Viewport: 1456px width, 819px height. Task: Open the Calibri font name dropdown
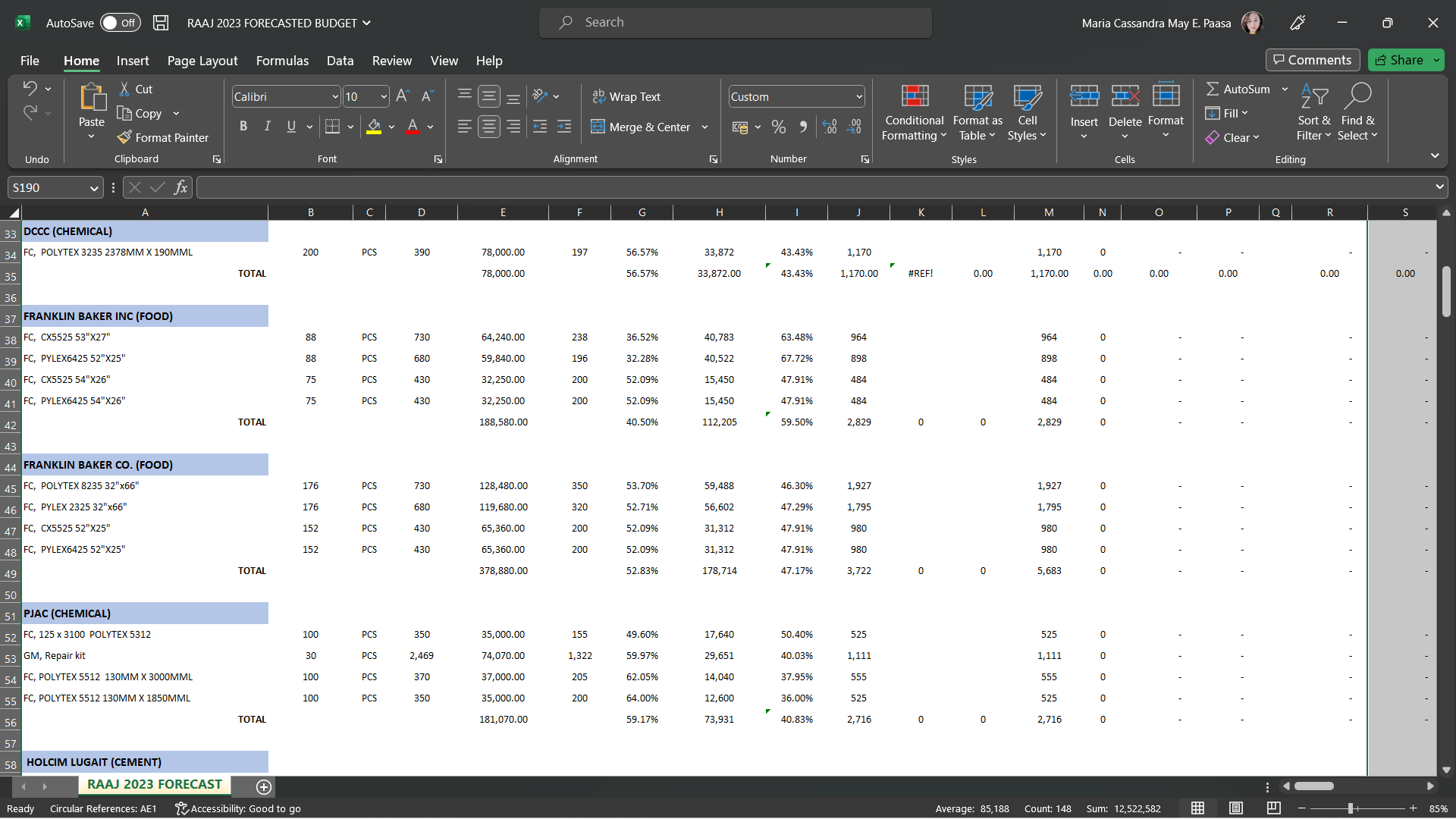334,96
